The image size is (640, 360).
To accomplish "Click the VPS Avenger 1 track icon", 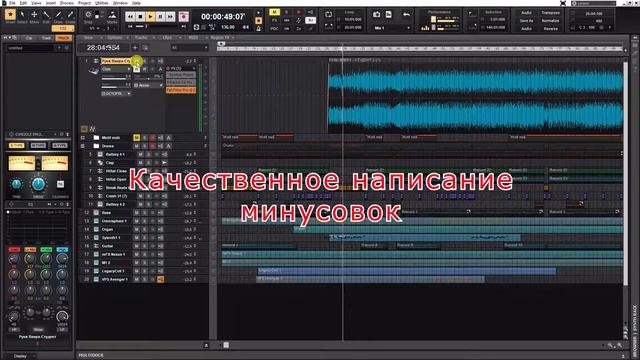I will [96, 279].
